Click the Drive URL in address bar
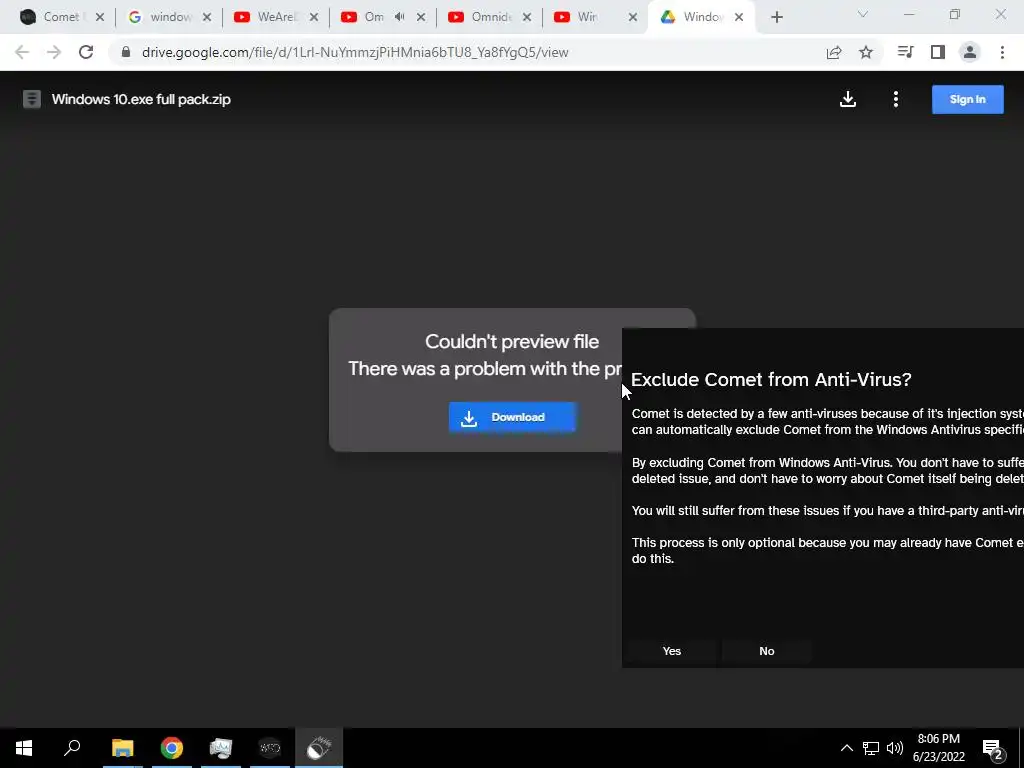1024x768 pixels. coord(355,52)
